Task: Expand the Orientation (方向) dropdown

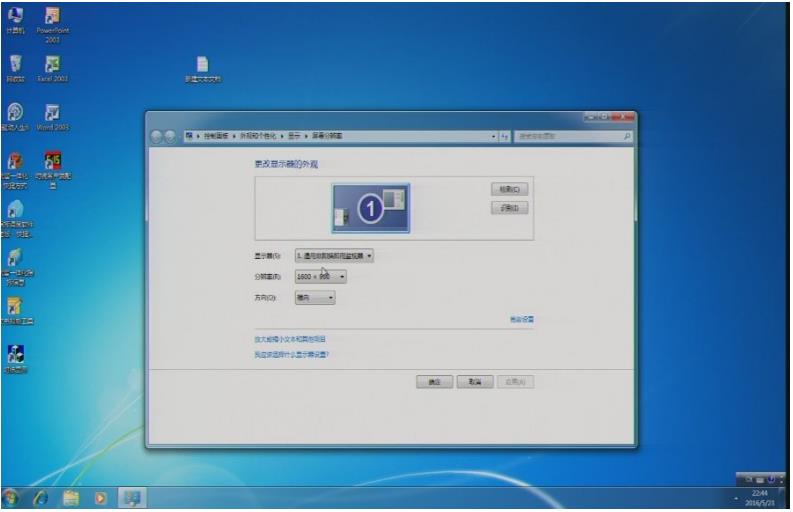Action: pos(314,297)
